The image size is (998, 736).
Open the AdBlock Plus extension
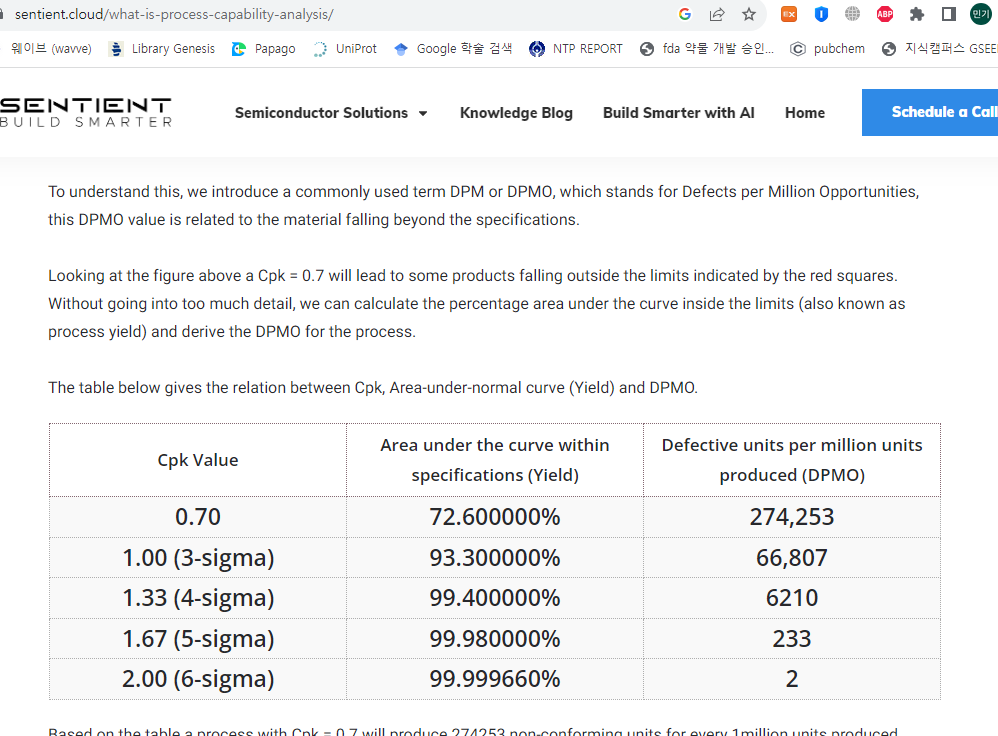coord(885,14)
